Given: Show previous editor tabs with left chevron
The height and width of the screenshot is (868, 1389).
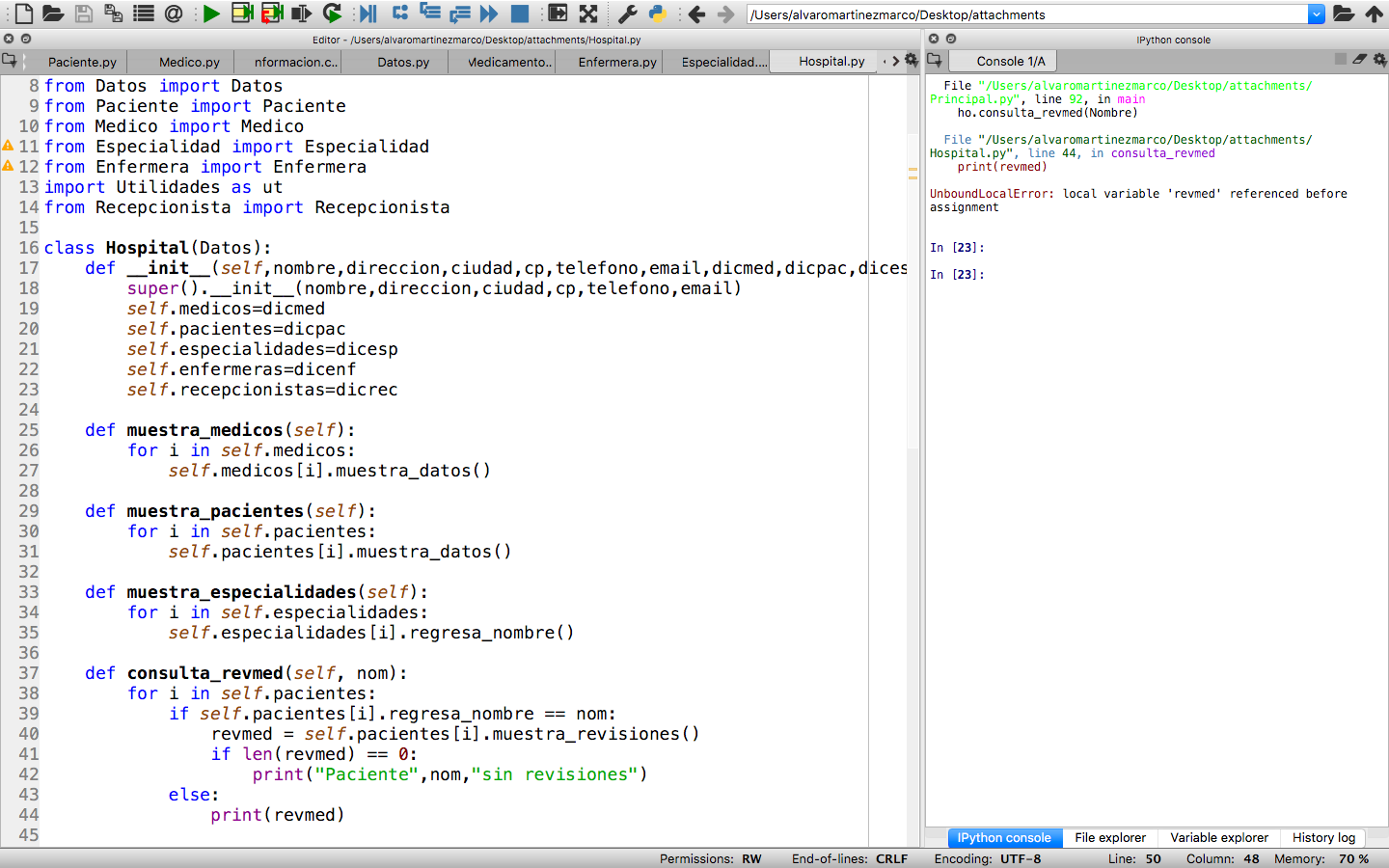Looking at the screenshot, I should click(885, 61).
